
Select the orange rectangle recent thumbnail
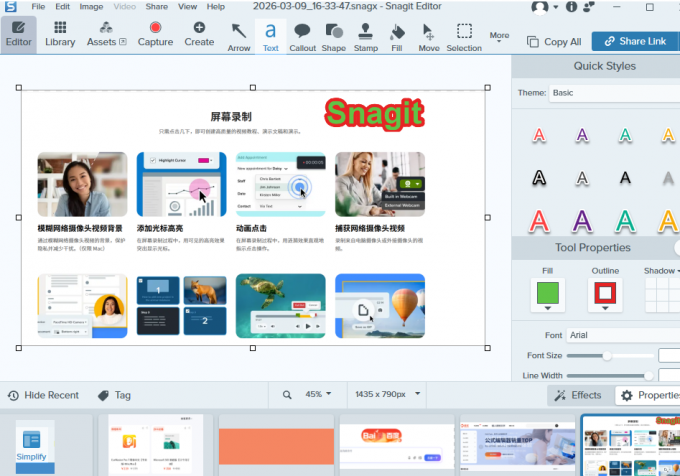[276, 447]
